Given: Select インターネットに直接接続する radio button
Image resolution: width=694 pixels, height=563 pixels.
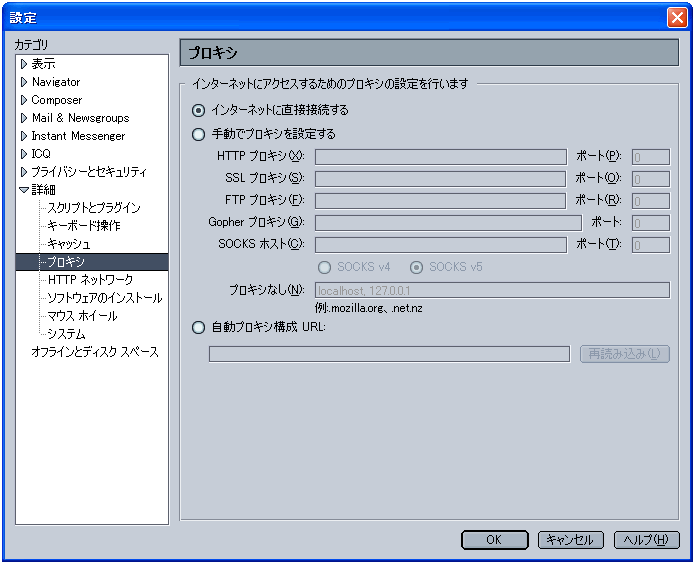Looking at the screenshot, I should coord(198,110).
